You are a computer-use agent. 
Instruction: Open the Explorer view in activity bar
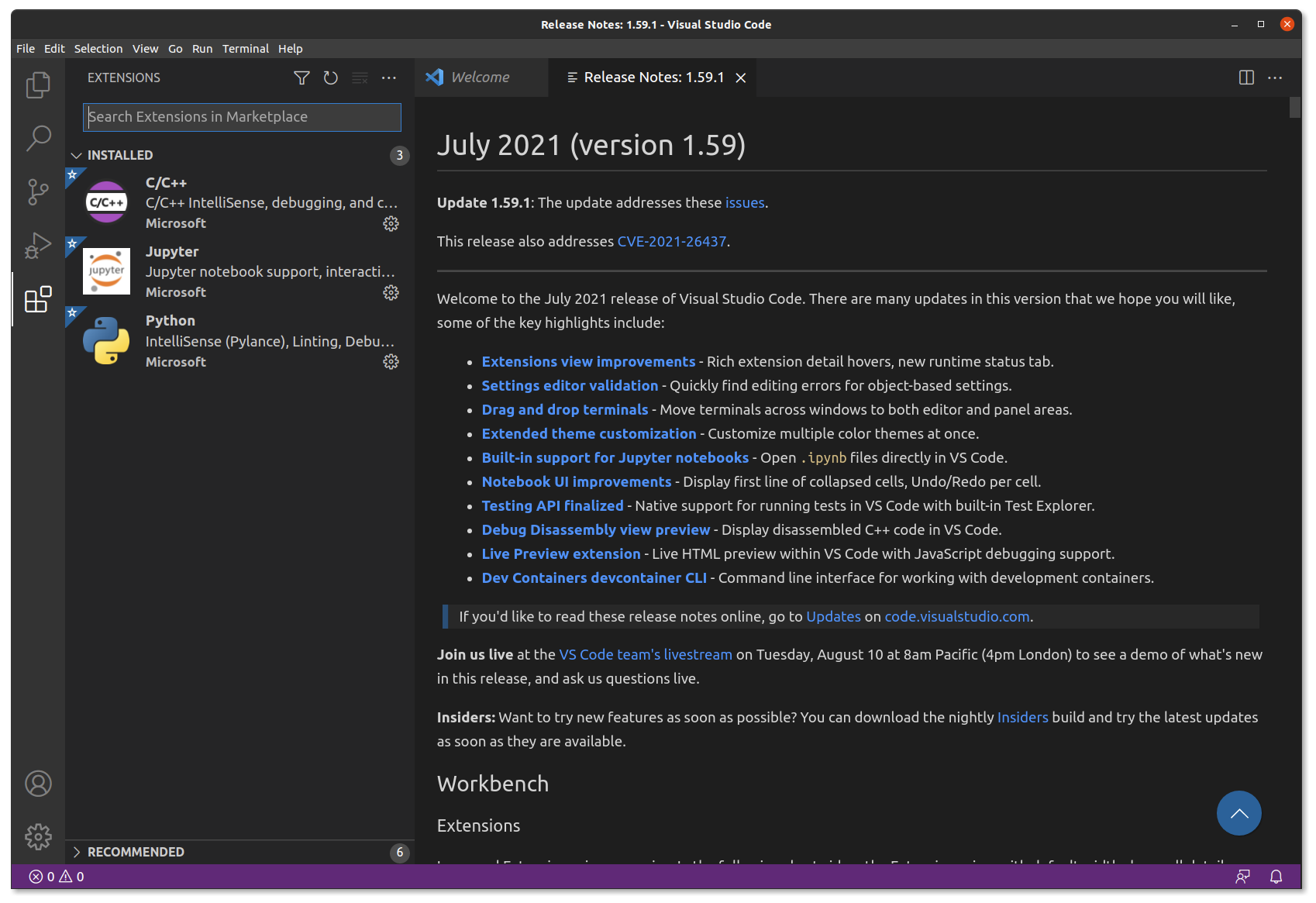point(38,84)
